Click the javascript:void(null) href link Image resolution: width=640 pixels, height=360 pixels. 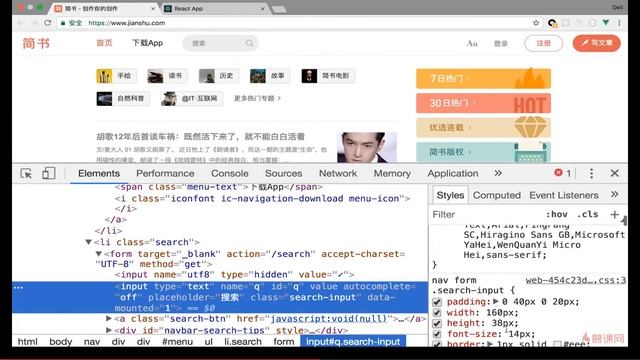tap(328, 318)
